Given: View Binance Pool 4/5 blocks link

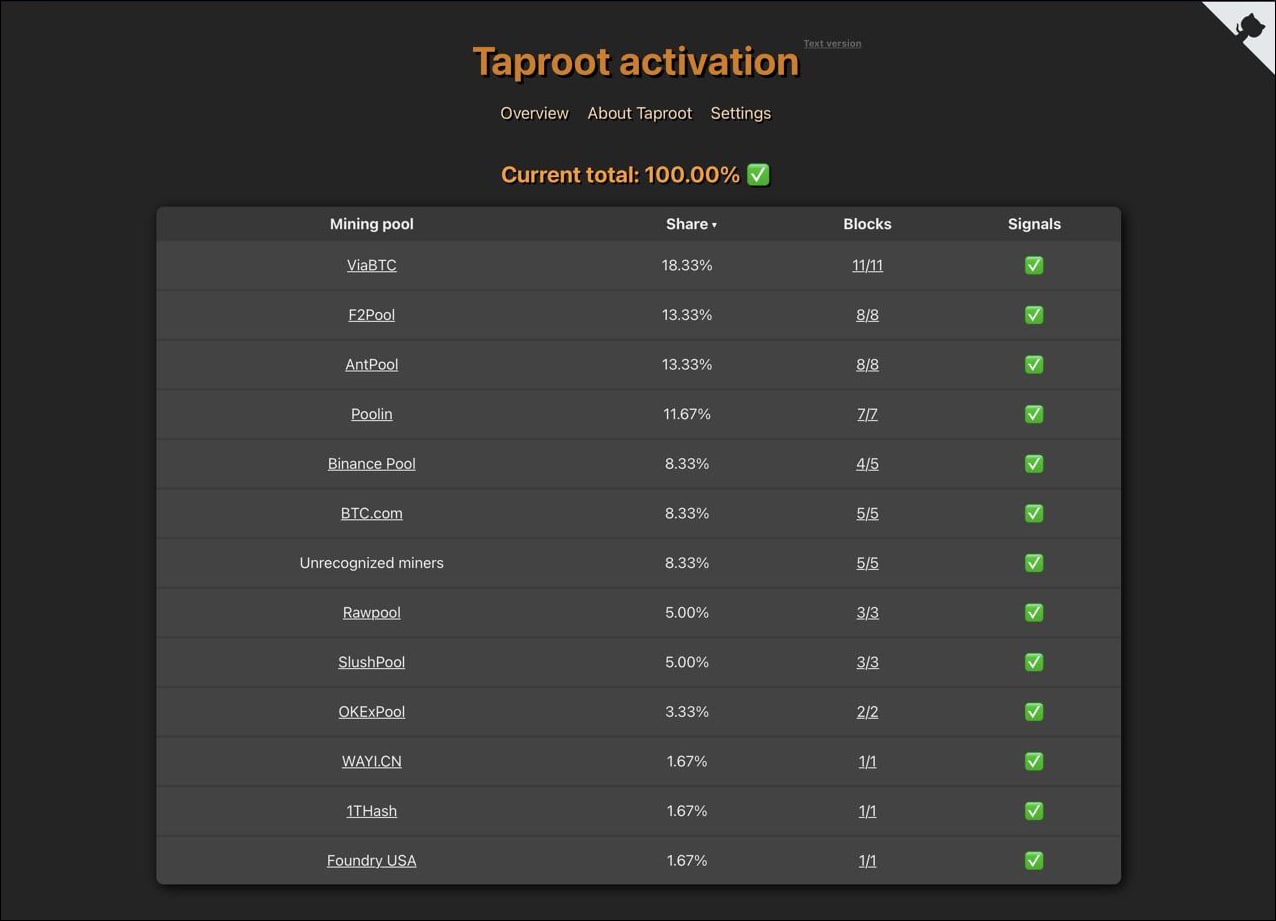Looking at the screenshot, I should [x=867, y=464].
